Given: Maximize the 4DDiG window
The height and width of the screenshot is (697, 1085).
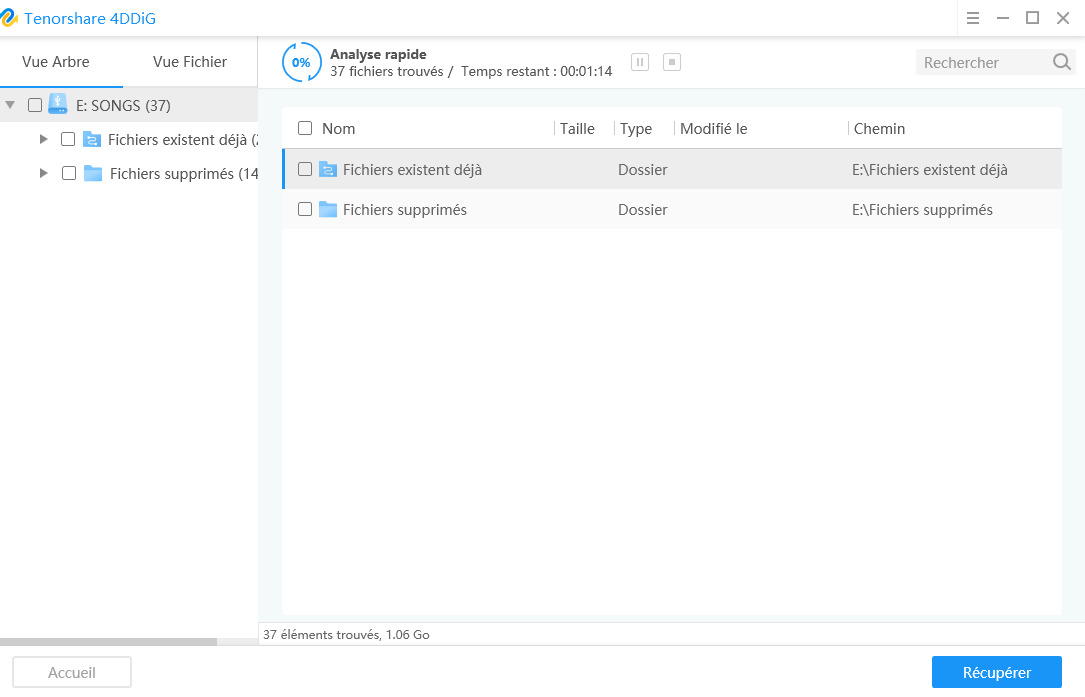Looking at the screenshot, I should click(x=1032, y=18).
